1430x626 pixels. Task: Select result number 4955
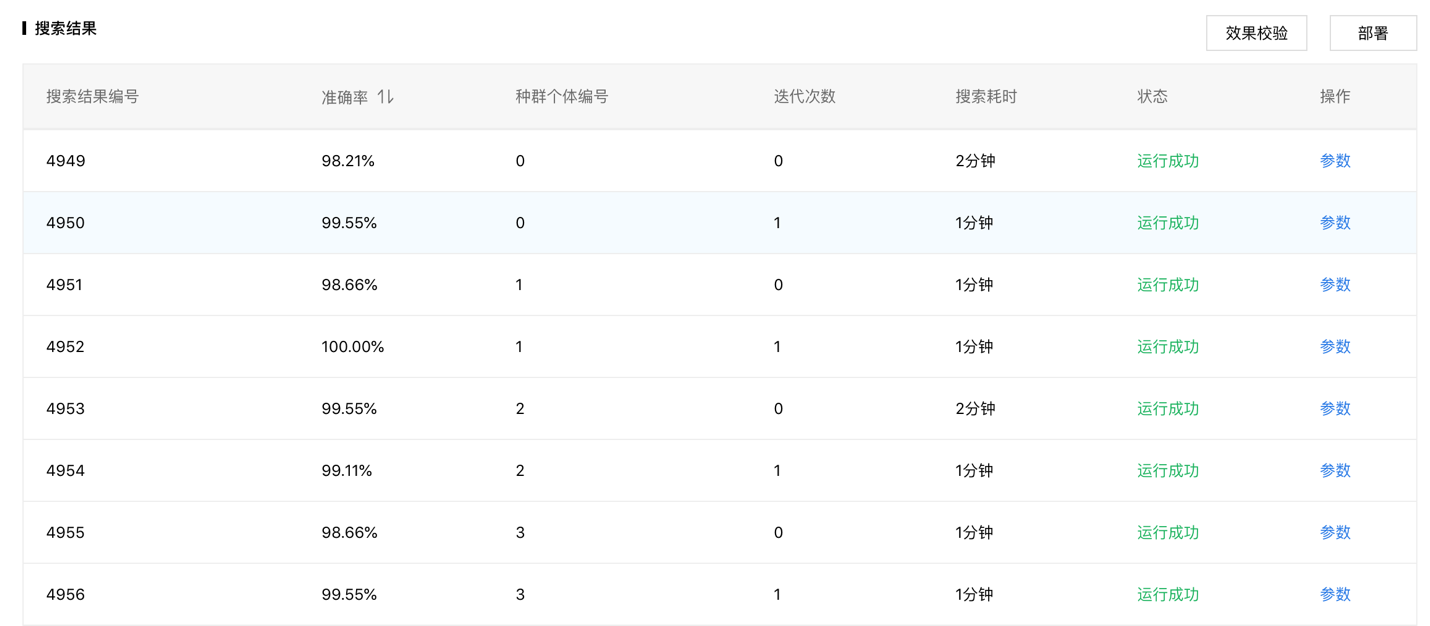66,533
